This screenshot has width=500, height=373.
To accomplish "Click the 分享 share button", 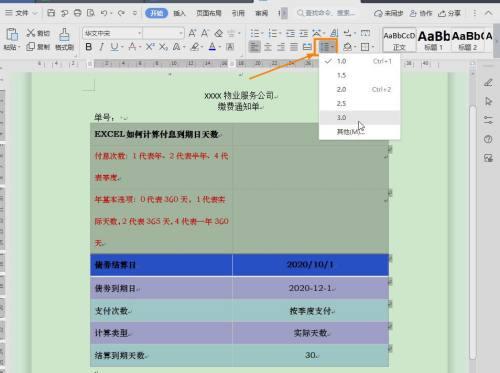I will tap(449, 13).
